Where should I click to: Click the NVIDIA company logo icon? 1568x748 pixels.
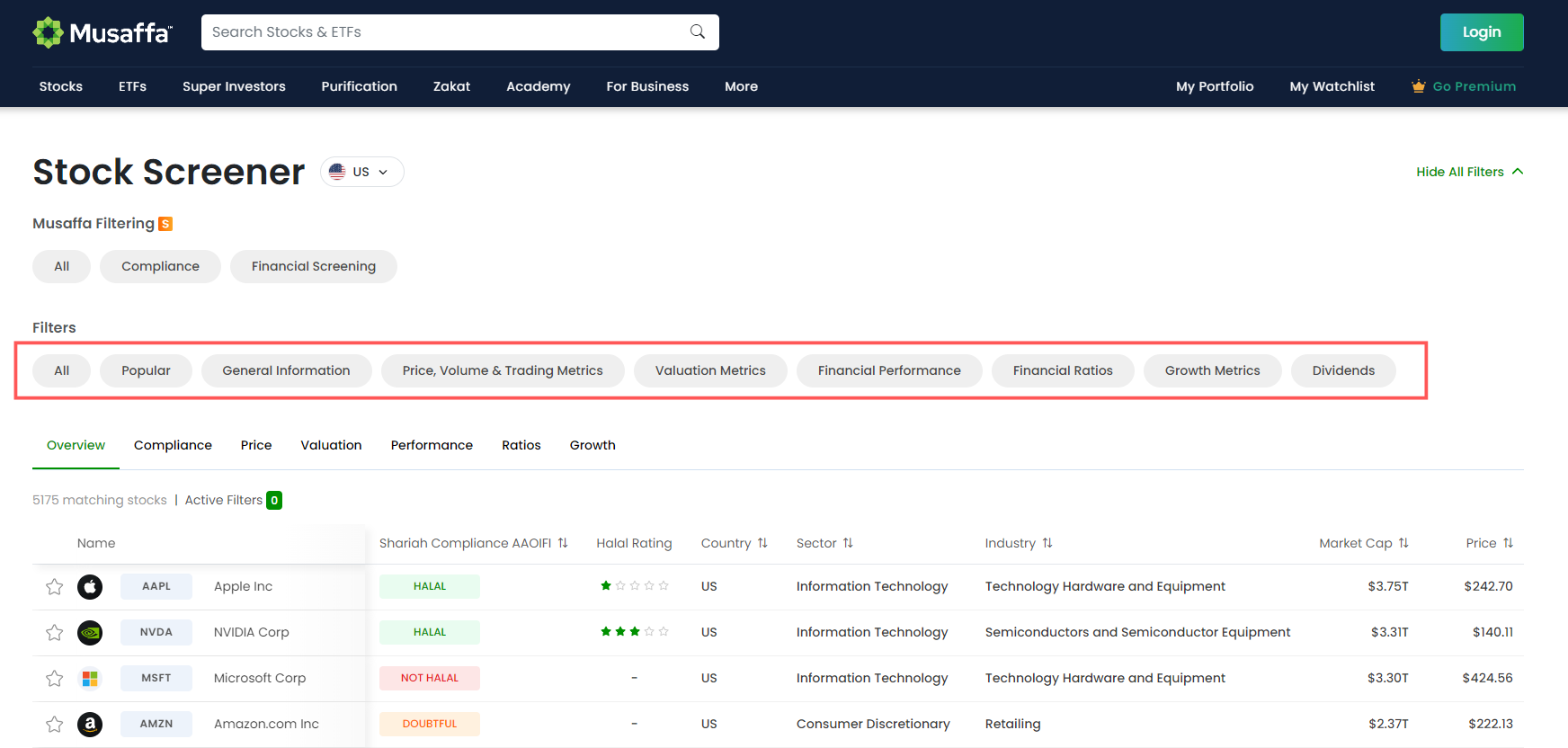(90, 633)
